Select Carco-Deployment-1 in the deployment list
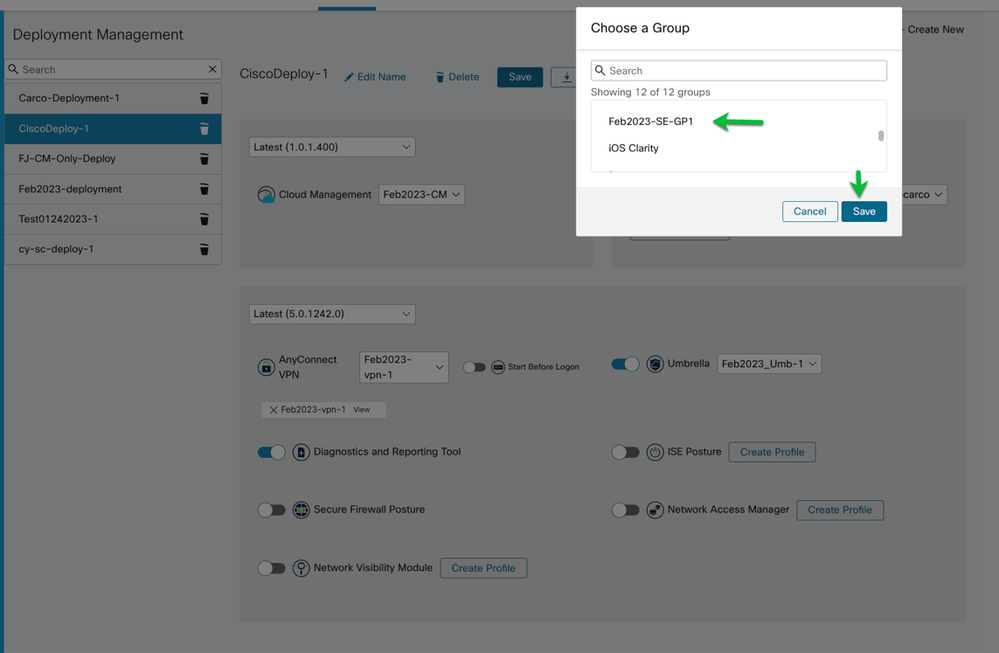 point(113,98)
